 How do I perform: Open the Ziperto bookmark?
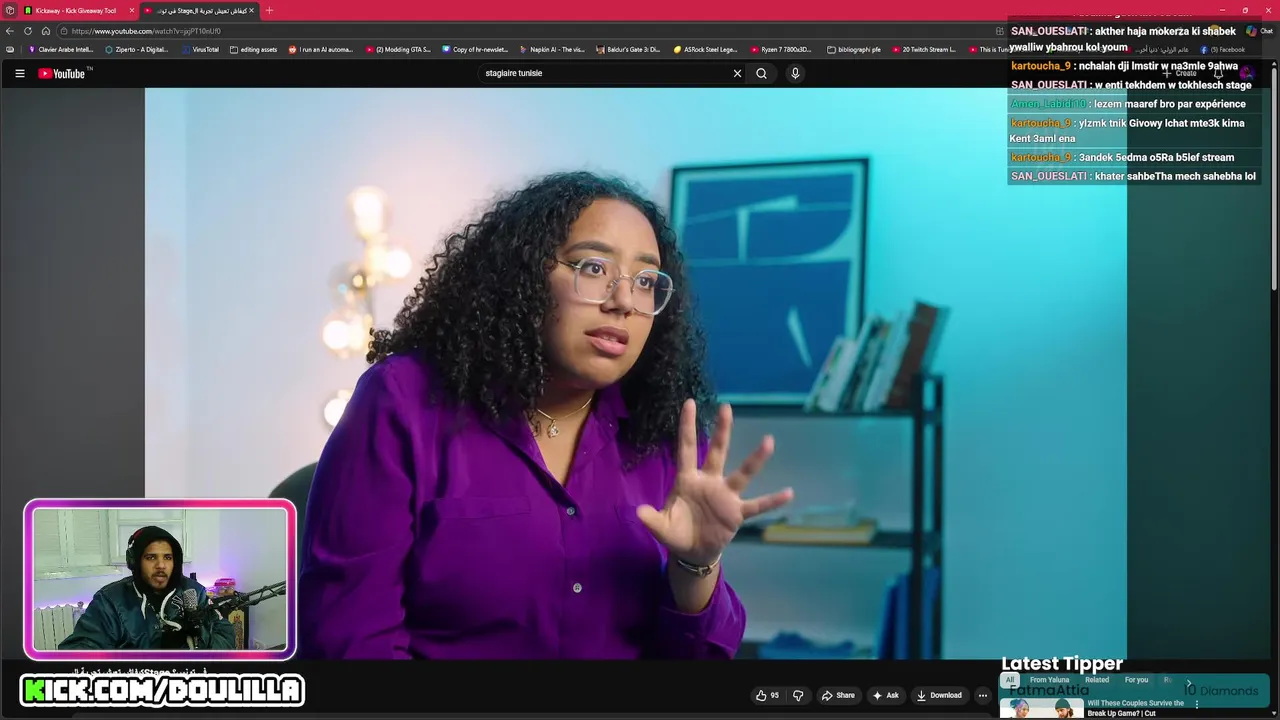(x=137, y=49)
